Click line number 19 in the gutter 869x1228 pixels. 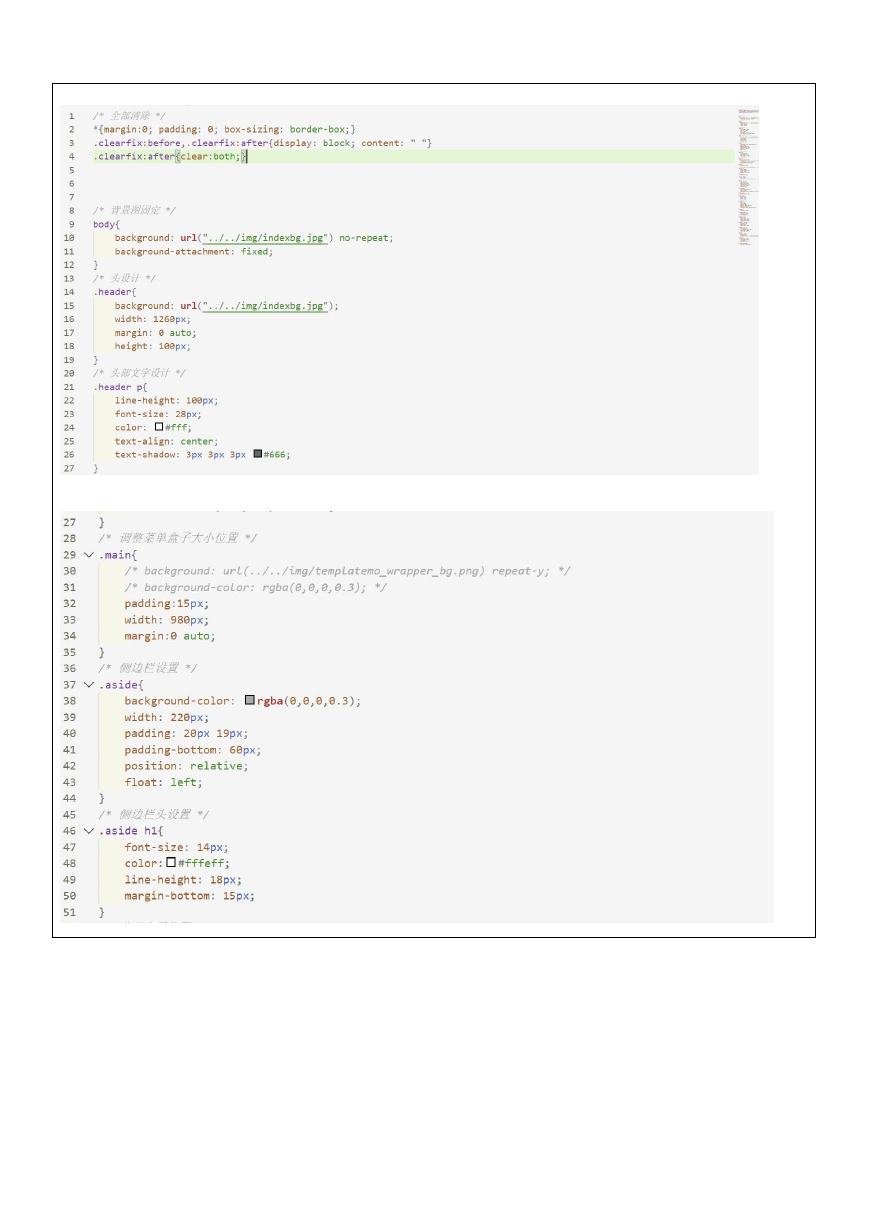point(69,360)
